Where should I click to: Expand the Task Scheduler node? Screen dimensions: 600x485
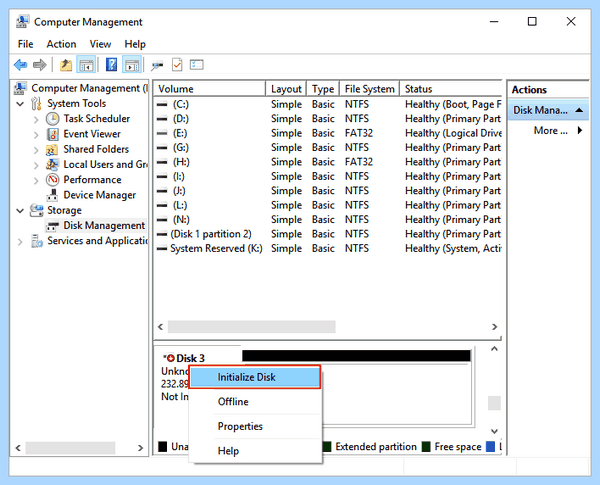click(36, 119)
